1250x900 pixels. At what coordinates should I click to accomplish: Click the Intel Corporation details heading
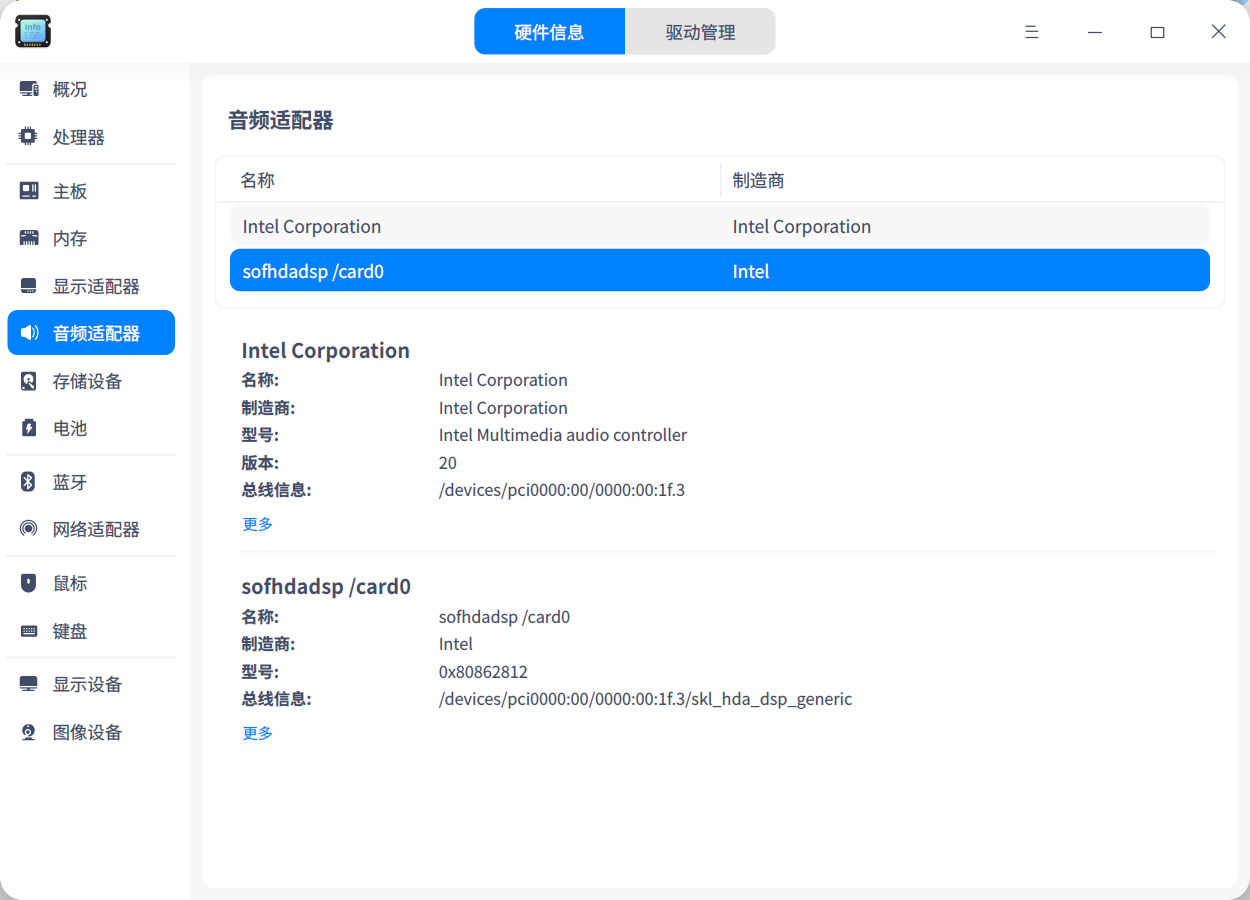pos(326,350)
